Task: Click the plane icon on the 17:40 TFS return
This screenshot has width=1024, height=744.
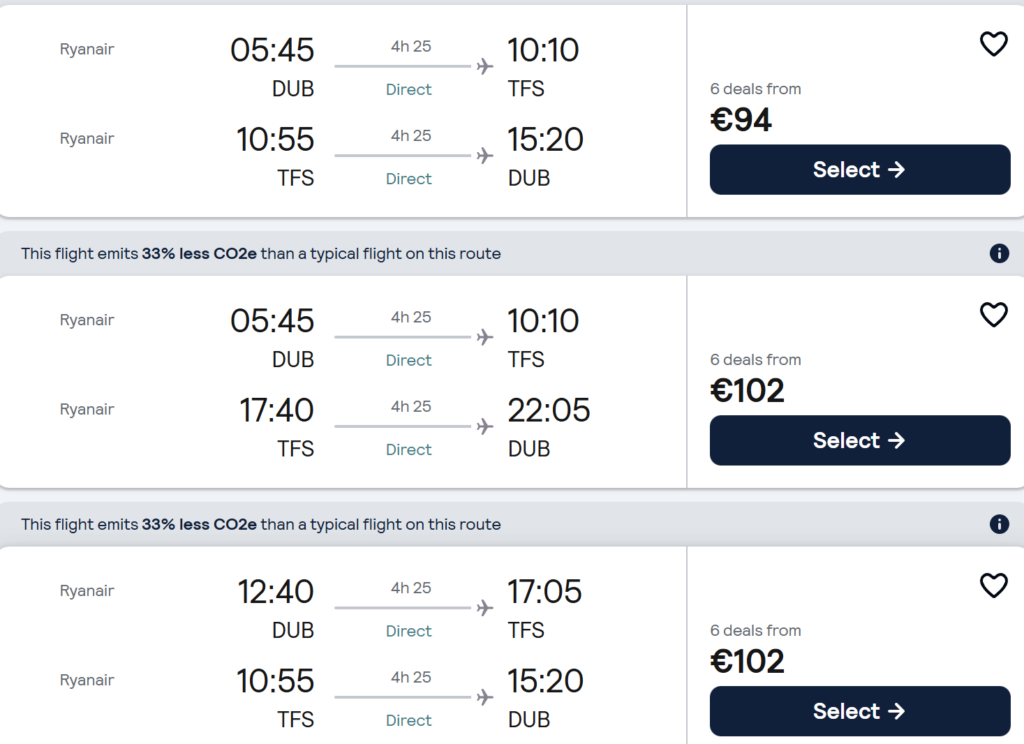Action: click(x=486, y=426)
